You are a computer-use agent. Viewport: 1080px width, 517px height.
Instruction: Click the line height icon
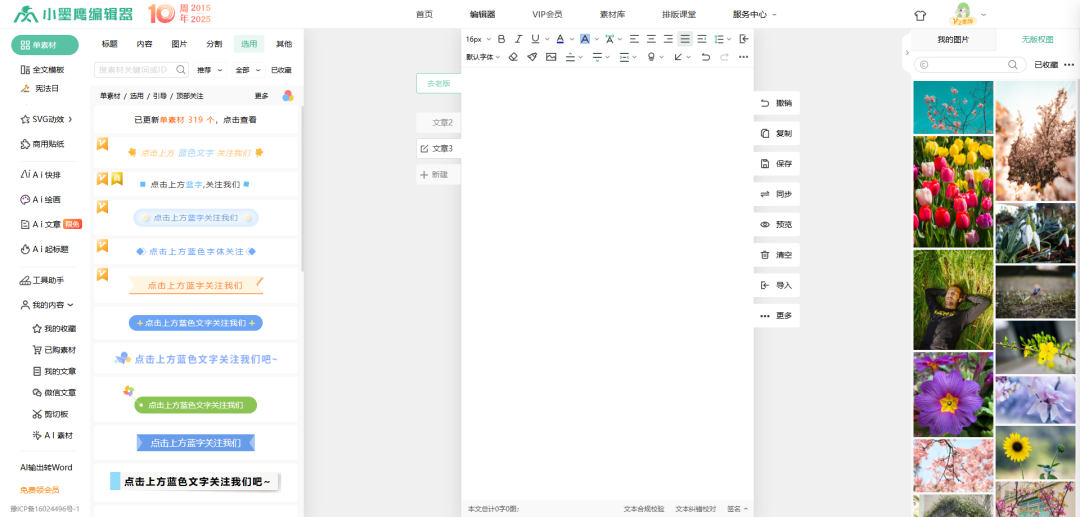[719, 39]
